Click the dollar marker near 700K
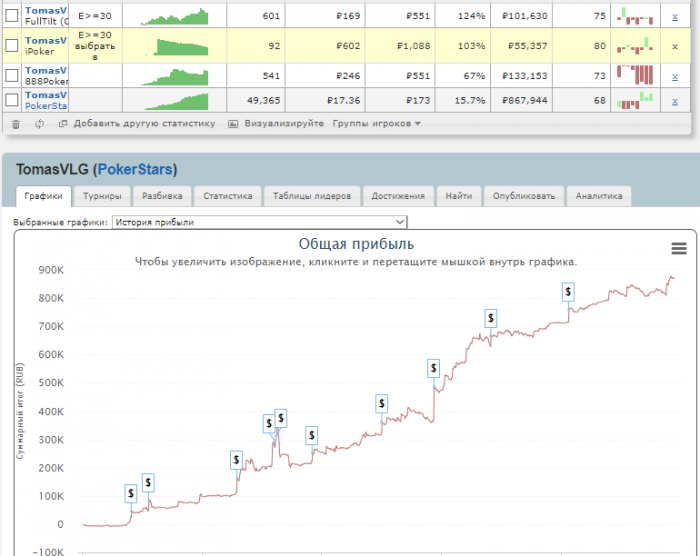This screenshot has width=700, height=556. click(x=491, y=318)
